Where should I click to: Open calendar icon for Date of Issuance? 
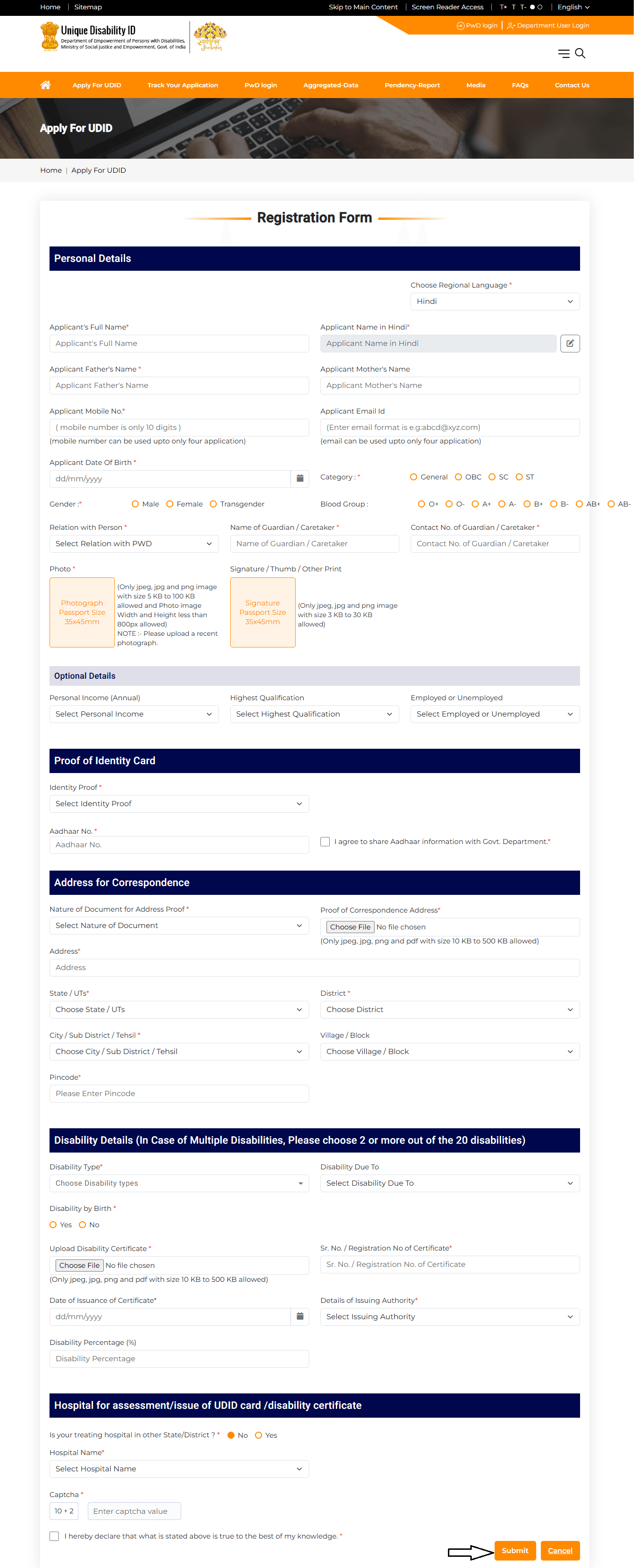point(299,1316)
